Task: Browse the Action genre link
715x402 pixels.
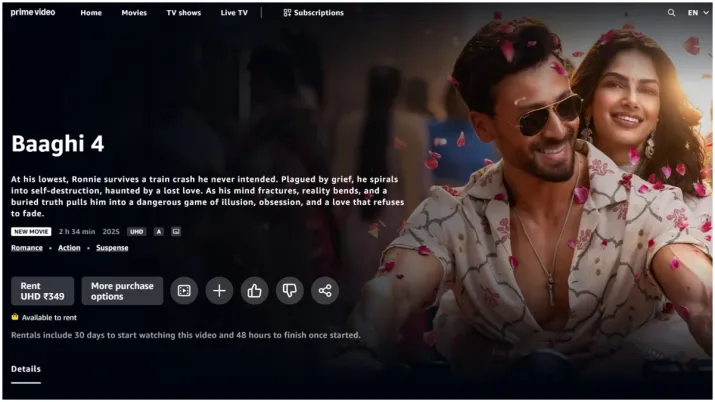Action: (x=69, y=247)
